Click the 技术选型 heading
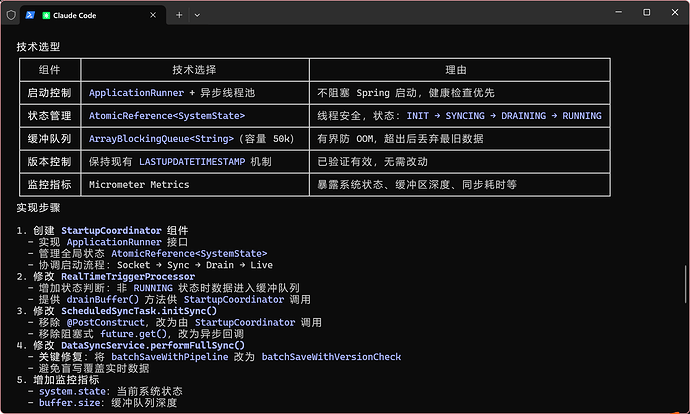 point(38,47)
